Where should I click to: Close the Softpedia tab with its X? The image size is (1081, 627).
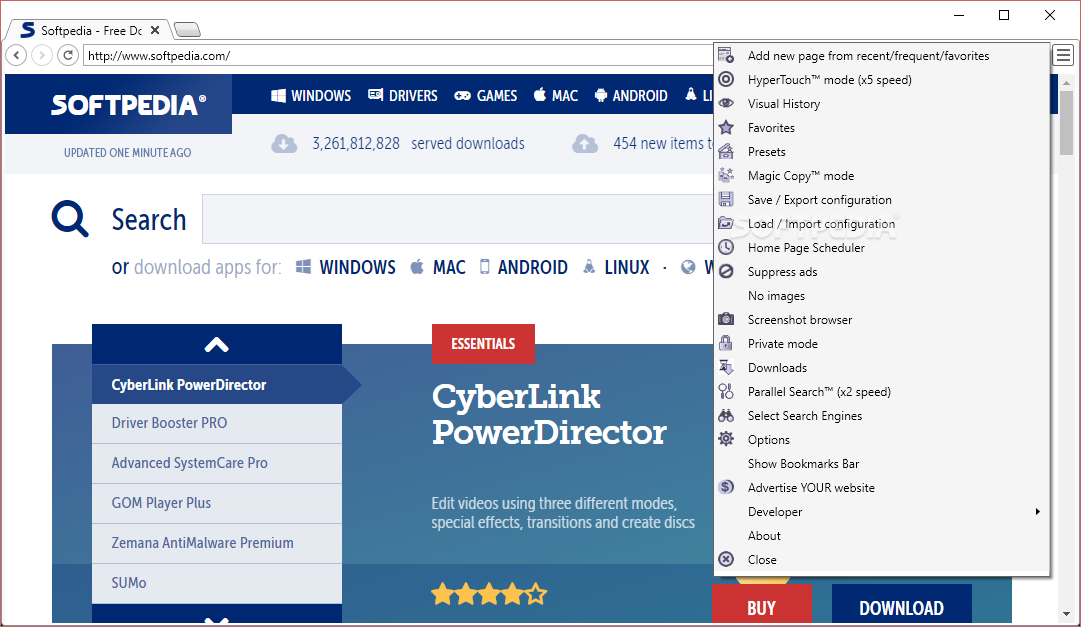(x=155, y=30)
